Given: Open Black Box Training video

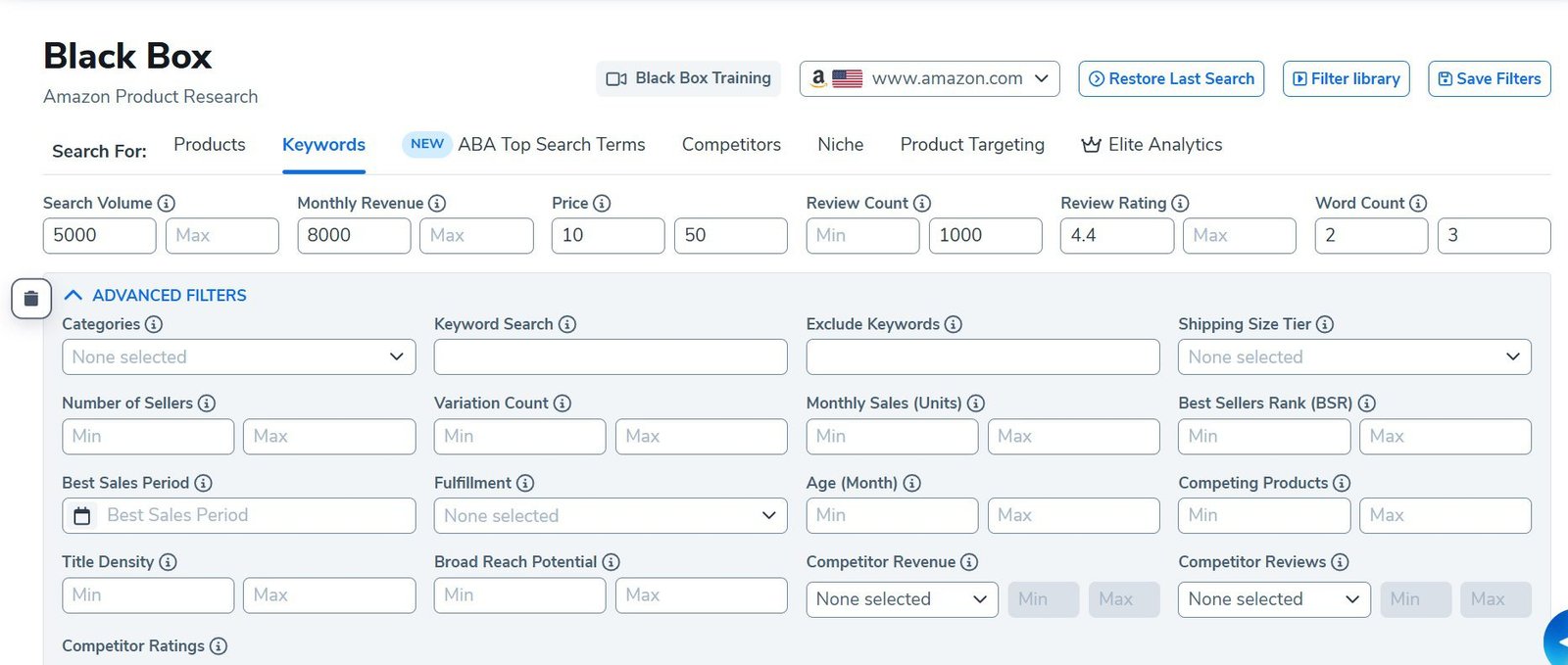Looking at the screenshot, I should click(x=688, y=78).
